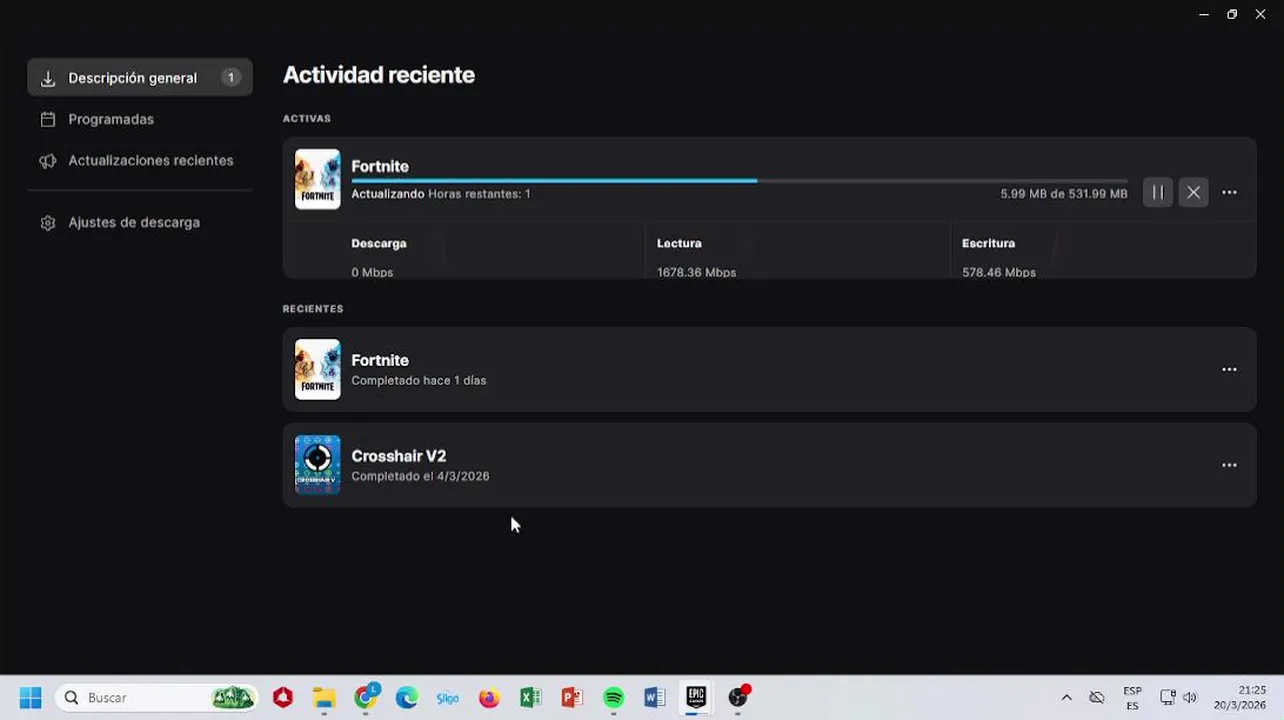Open the clock and date 21:25
Viewport: 1284px width, 720px height.
pos(1240,698)
